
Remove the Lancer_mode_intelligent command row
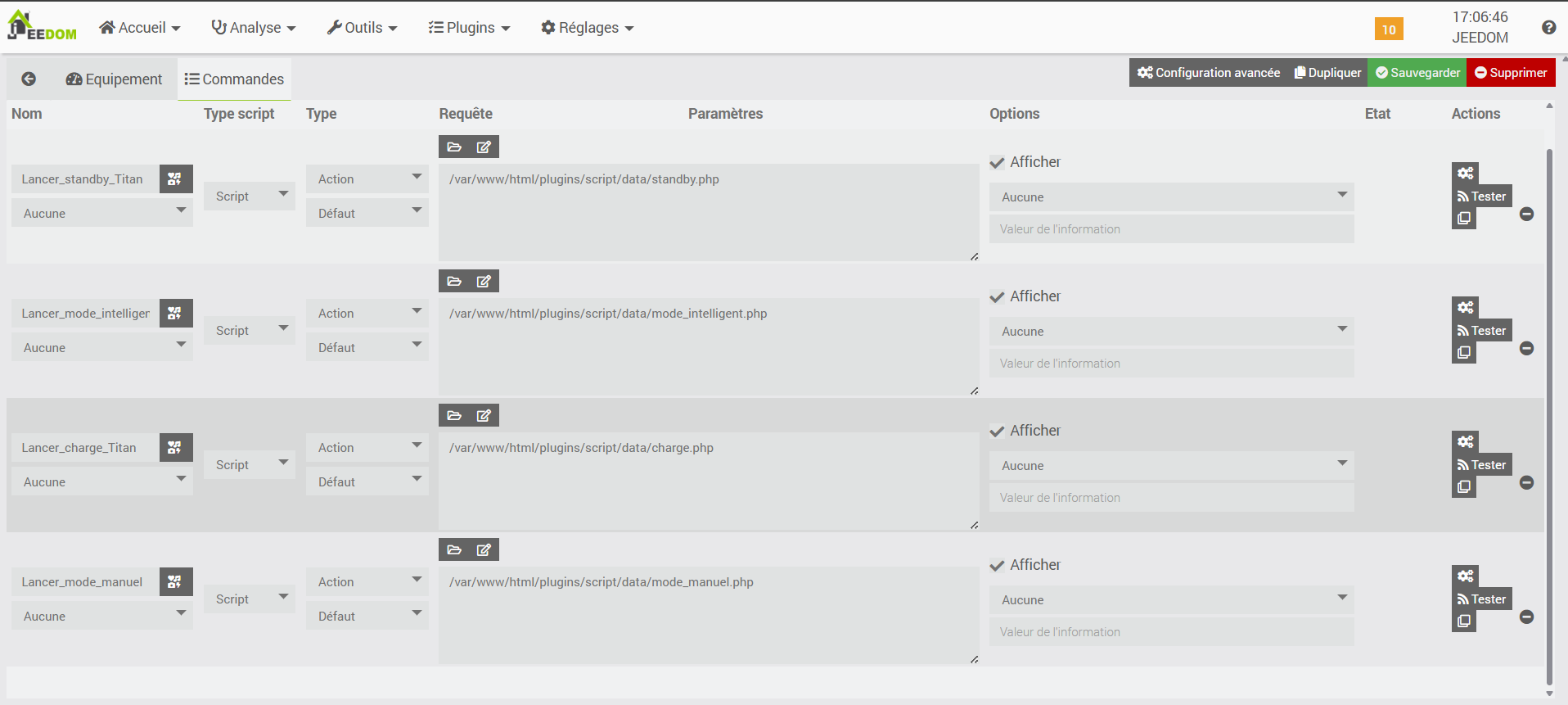pyautogui.click(x=1526, y=349)
